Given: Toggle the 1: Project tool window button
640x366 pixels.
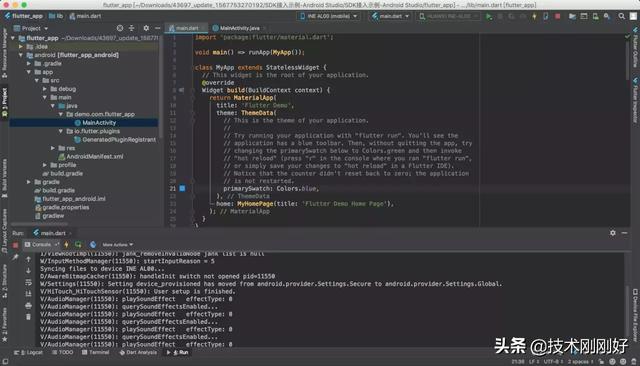Looking at the screenshot, I should coord(4,102).
